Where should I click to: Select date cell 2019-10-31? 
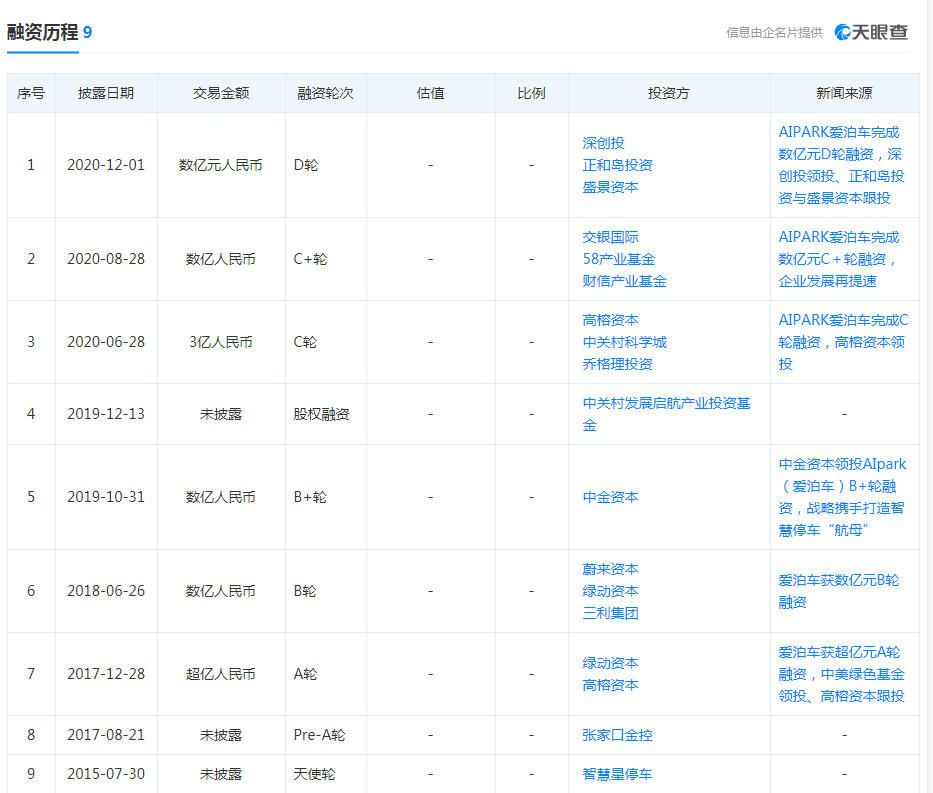106,497
